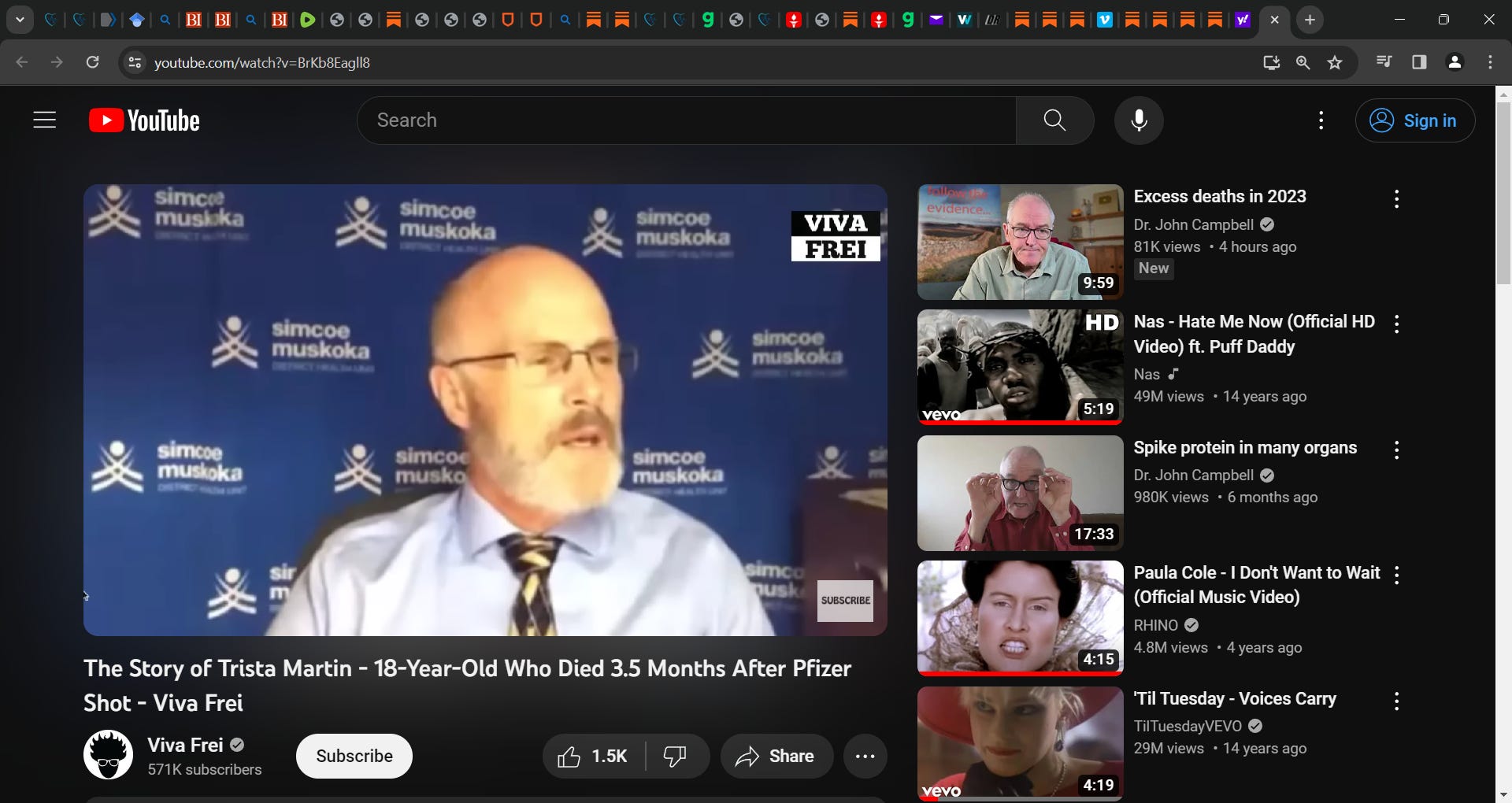Open Paula Cole video thumbnail
This screenshot has height=803, width=1512.
[x=1021, y=618]
